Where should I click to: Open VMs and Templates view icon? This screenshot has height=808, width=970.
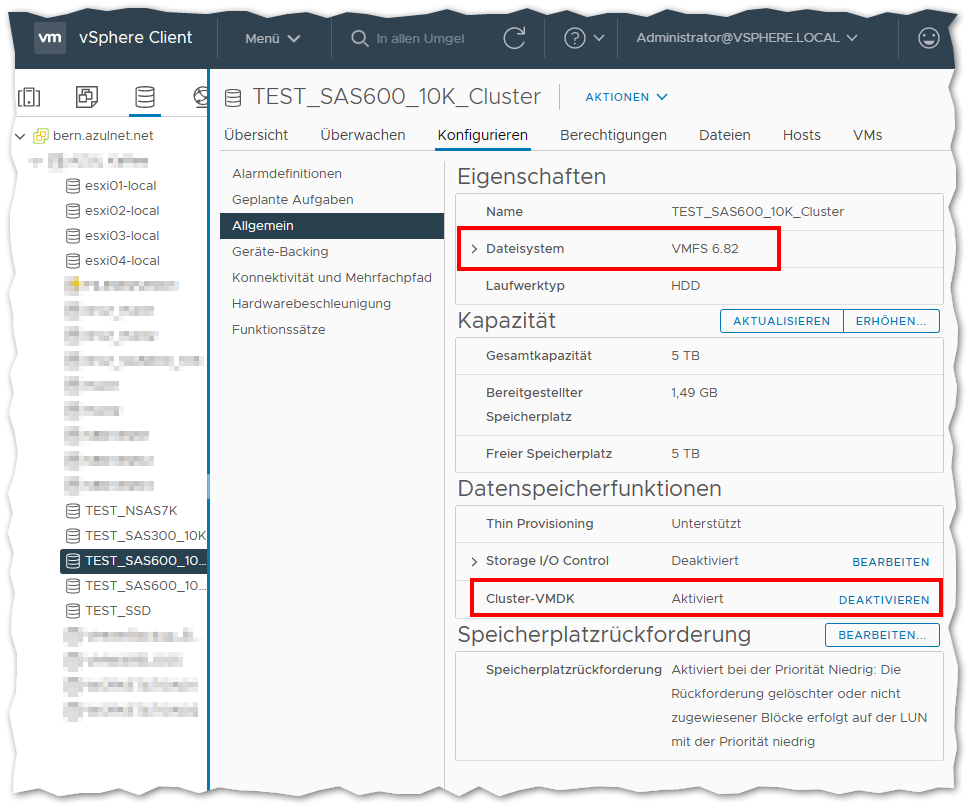coord(87,97)
